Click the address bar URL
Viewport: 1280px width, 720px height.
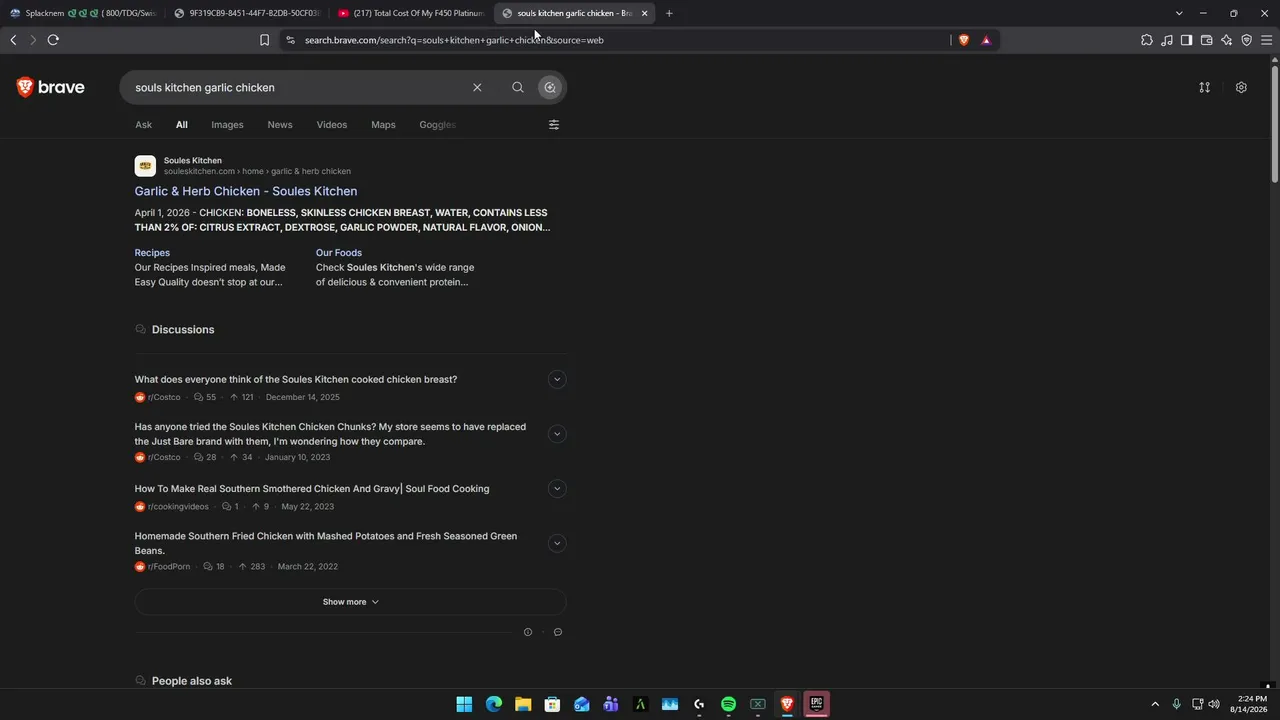pos(454,40)
